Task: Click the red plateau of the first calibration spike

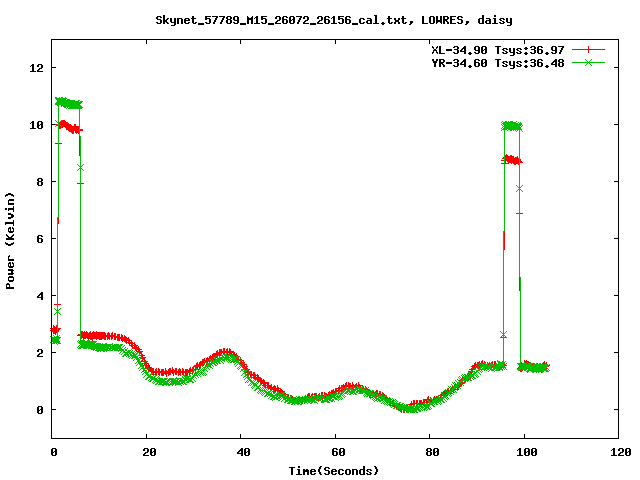Action: pyautogui.click(x=69, y=127)
